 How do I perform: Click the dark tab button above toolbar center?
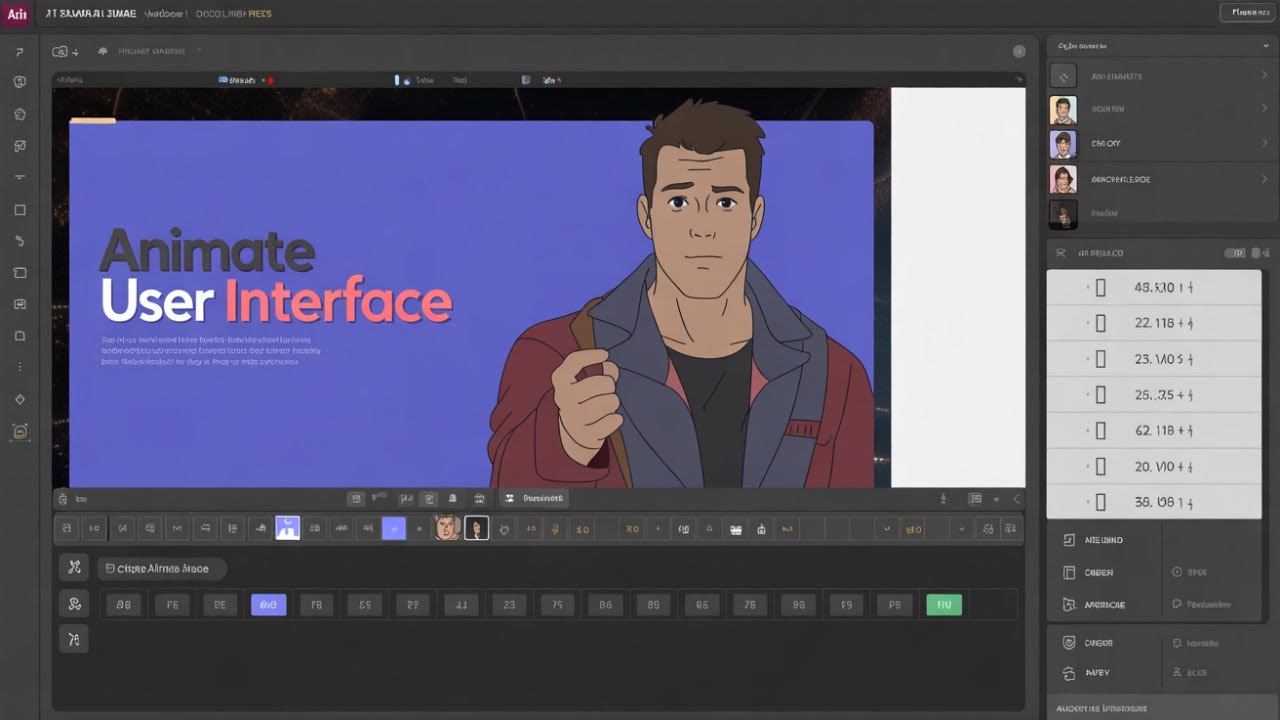coord(534,497)
